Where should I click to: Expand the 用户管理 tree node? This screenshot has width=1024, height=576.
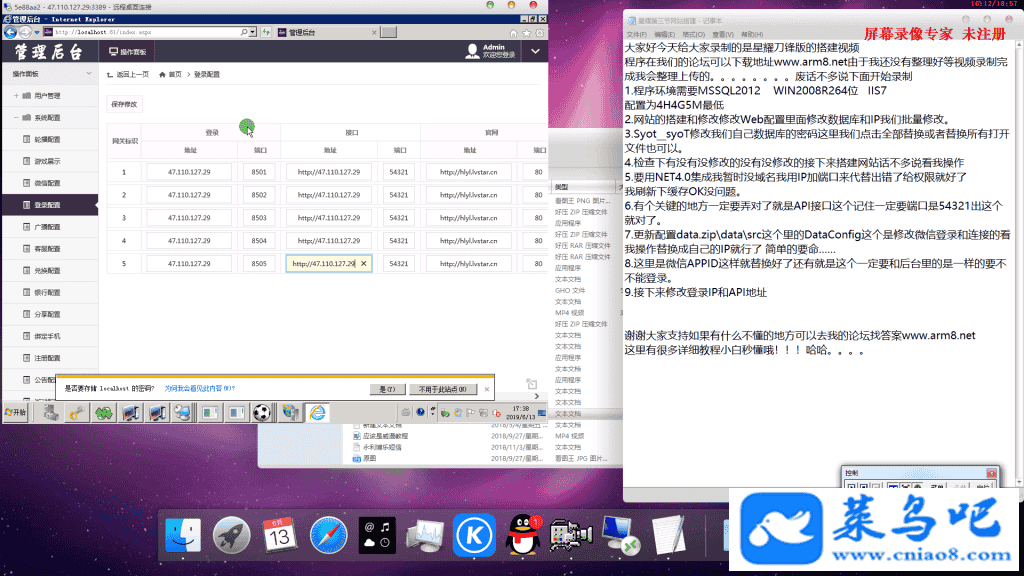pyautogui.click(x=16, y=96)
